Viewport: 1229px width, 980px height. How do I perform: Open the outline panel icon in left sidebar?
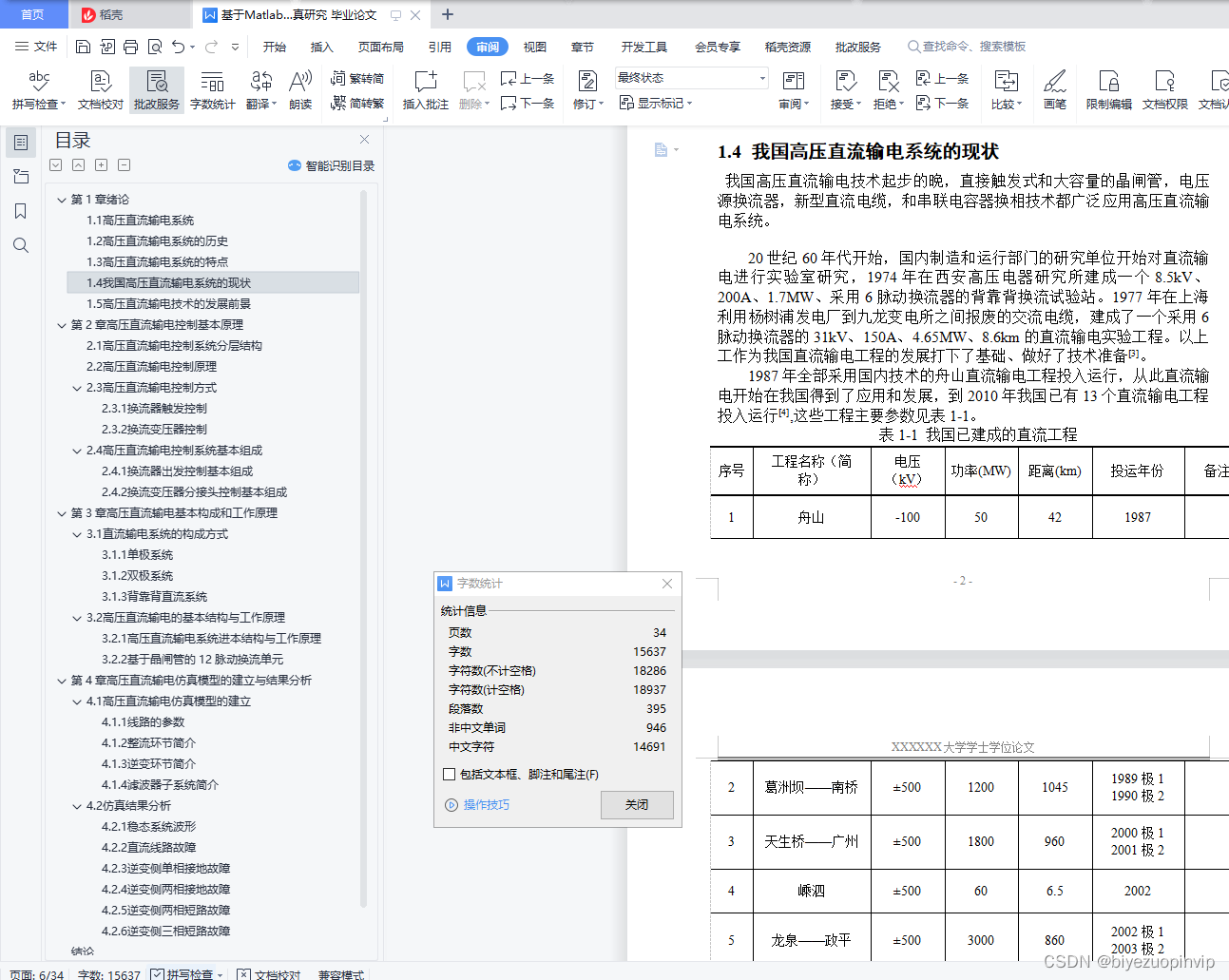[x=21, y=143]
